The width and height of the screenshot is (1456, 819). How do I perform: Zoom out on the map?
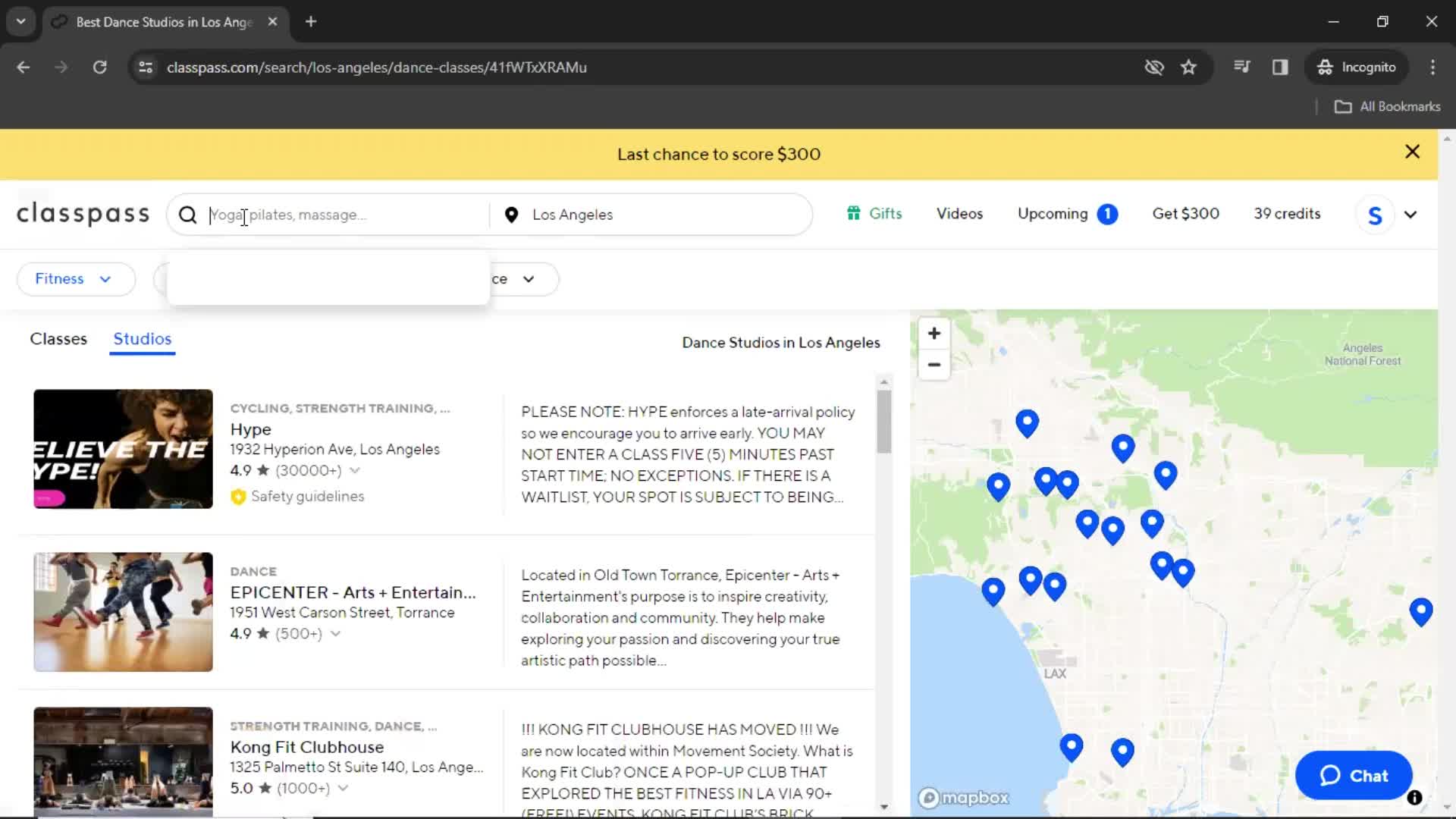pos(934,365)
